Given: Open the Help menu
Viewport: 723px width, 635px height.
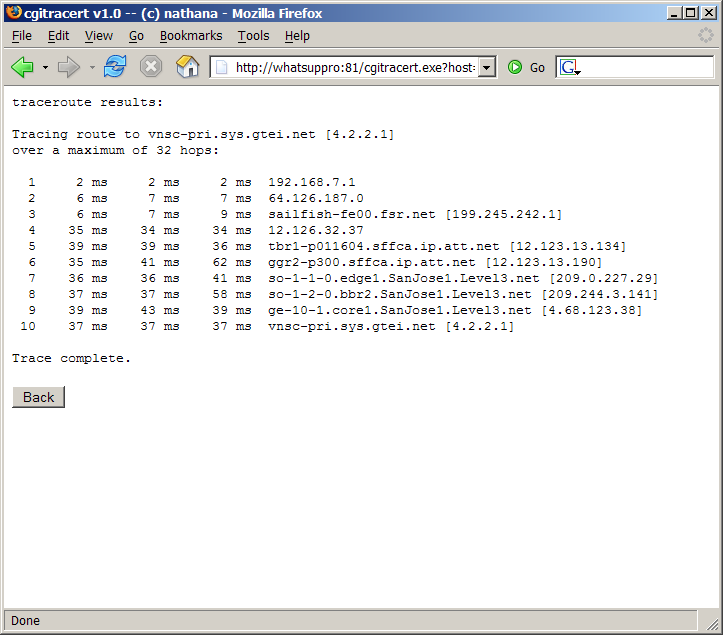Looking at the screenshot, I should click(x=297, y=36).
